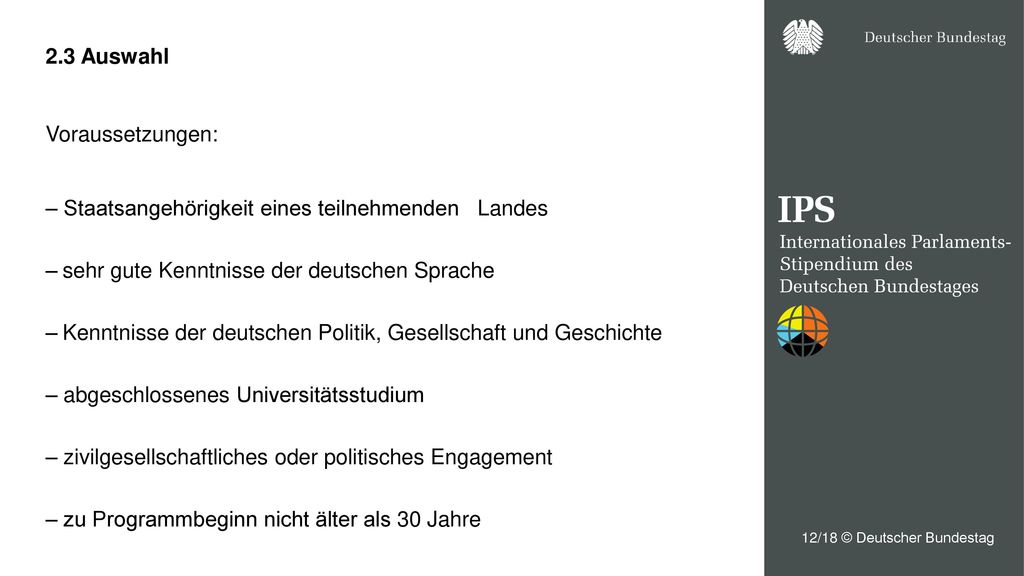
Task: Click the word Landes in first bullet
Action: pos(513,208)
